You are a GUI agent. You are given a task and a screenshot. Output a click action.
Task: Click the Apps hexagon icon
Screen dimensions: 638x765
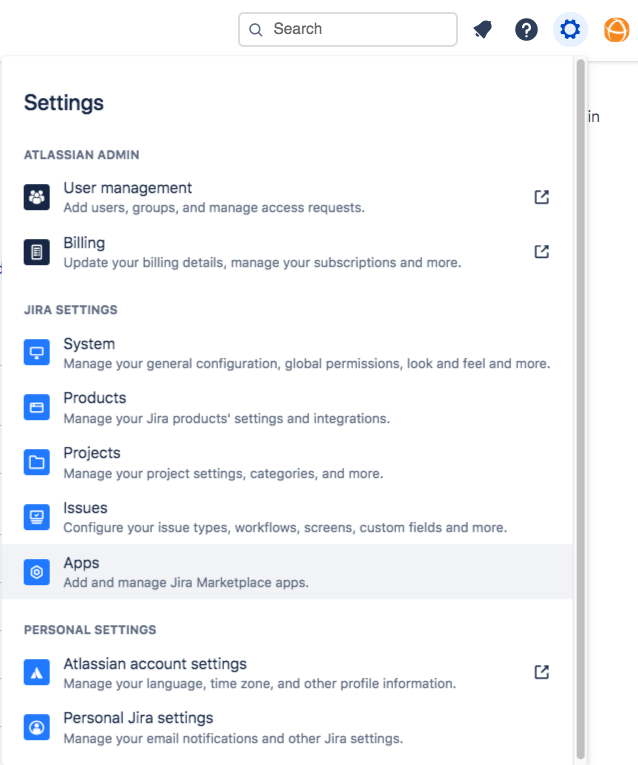point(37,572)
